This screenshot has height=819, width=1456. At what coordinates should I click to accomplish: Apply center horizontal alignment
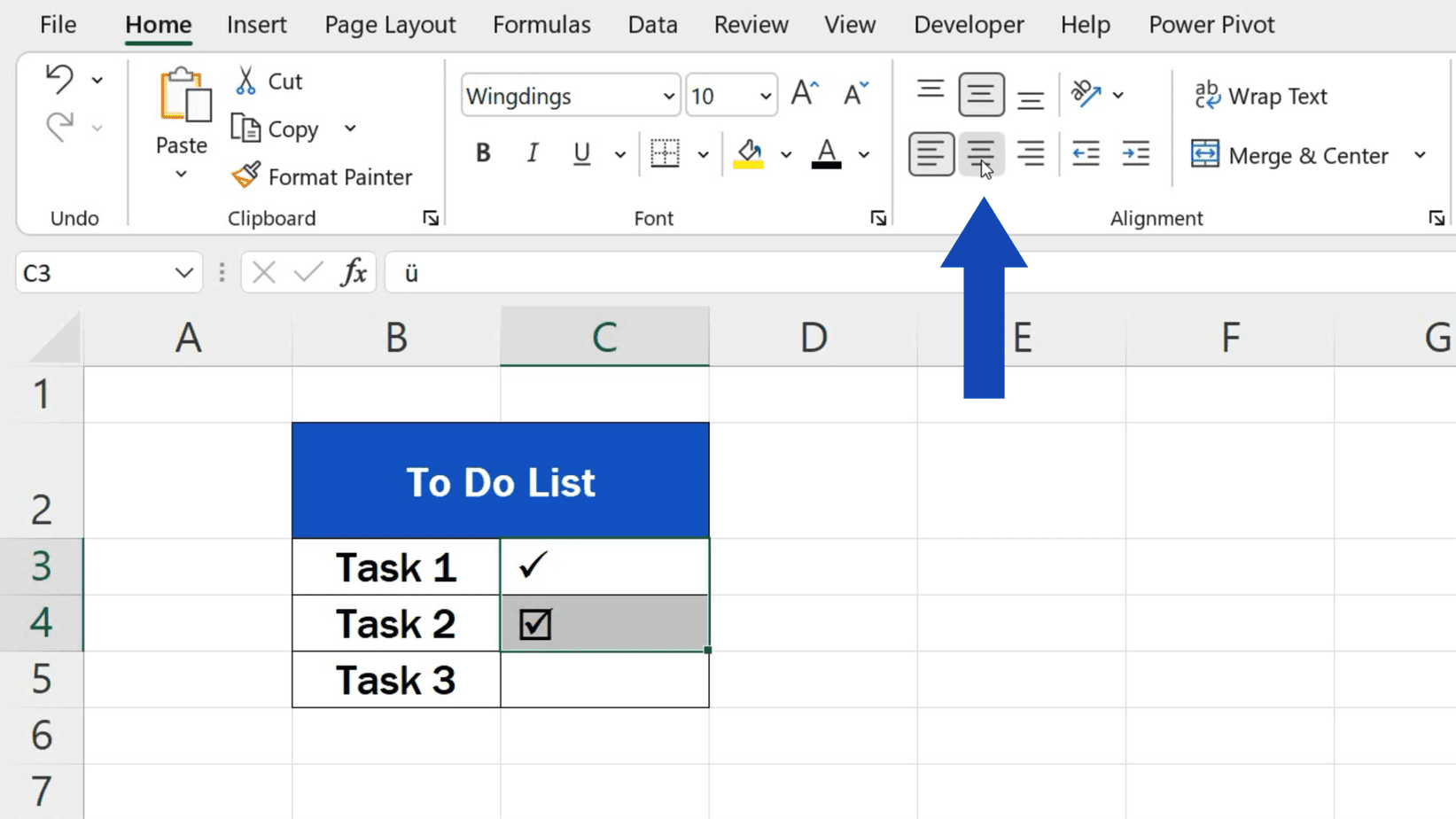click(x=981, y=153)
